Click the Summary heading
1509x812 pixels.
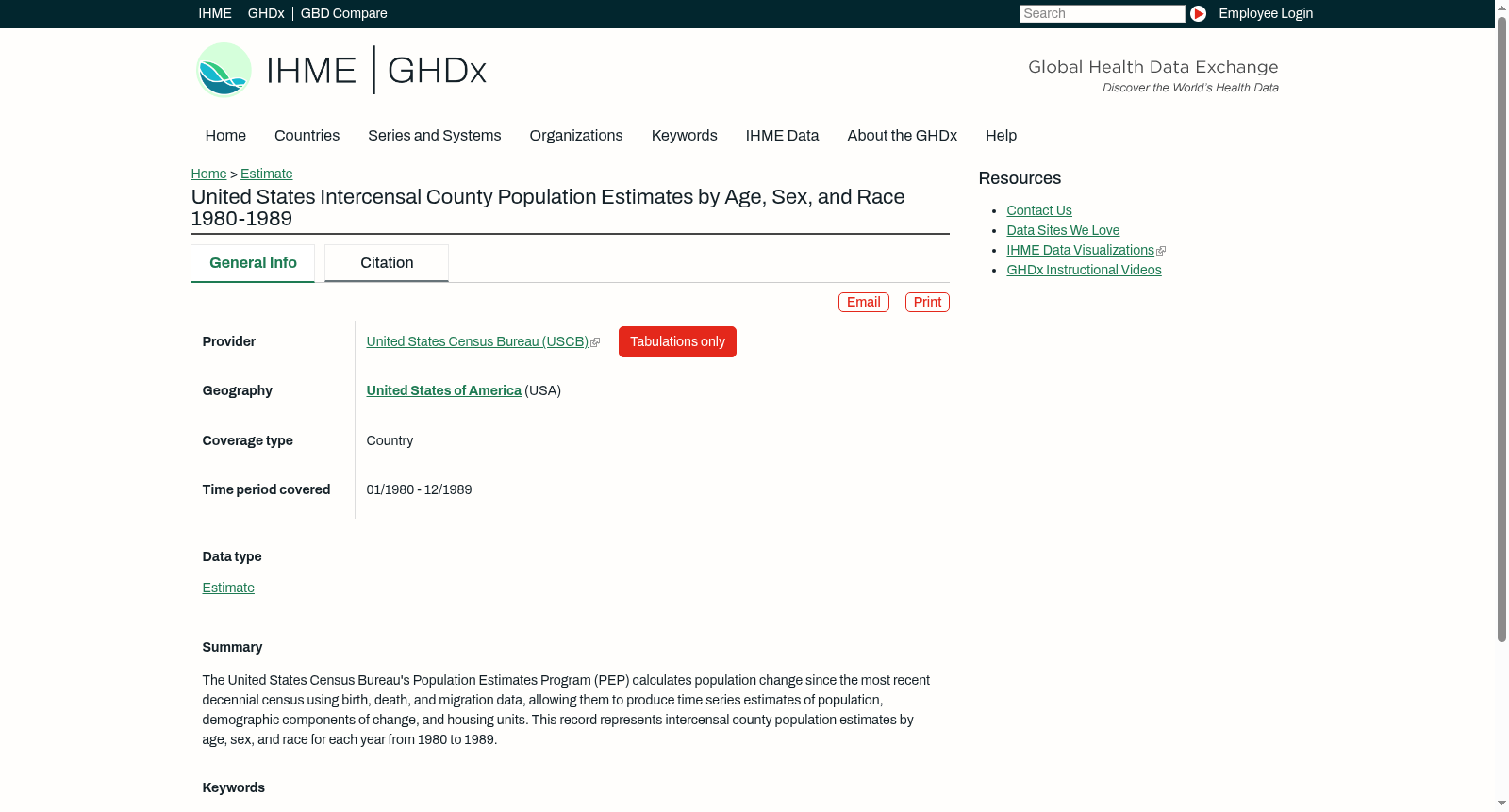(x=232, y=647)
